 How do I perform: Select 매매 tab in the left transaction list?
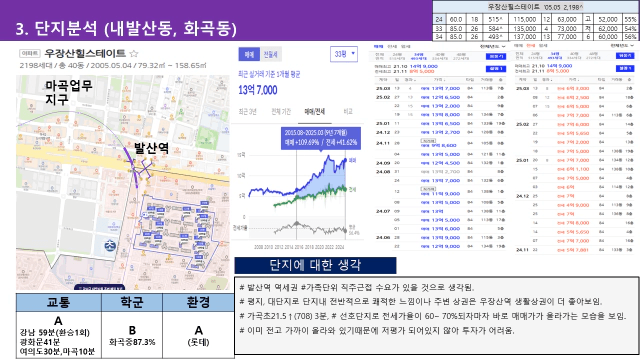click(x=378, y=47)
